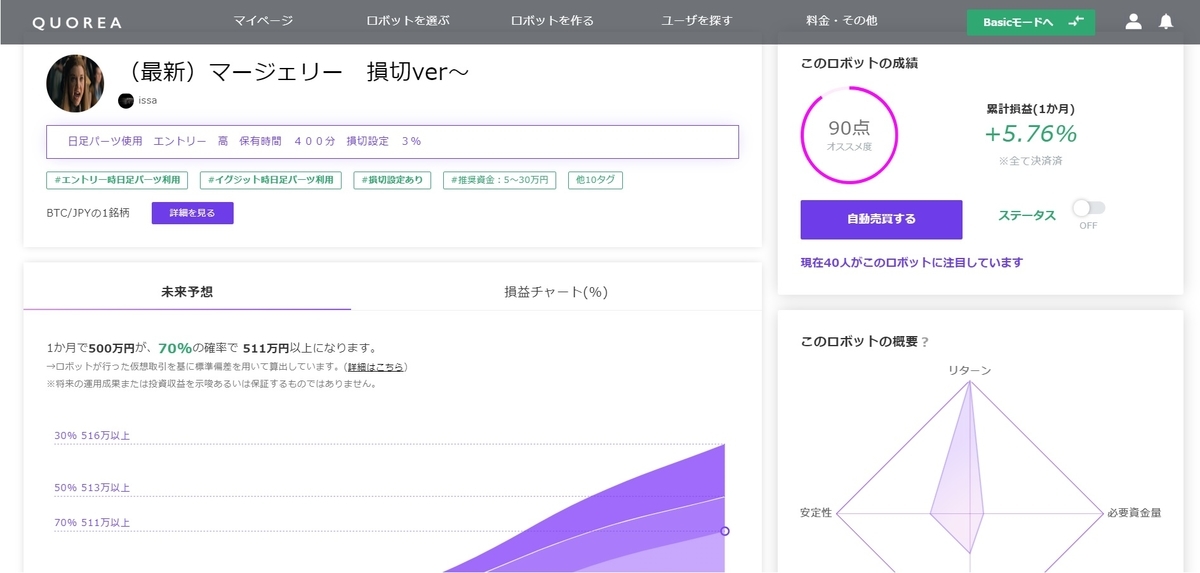Click the robot description box 日足パーツ使用

pyautogui.click(x=392, y=142)
